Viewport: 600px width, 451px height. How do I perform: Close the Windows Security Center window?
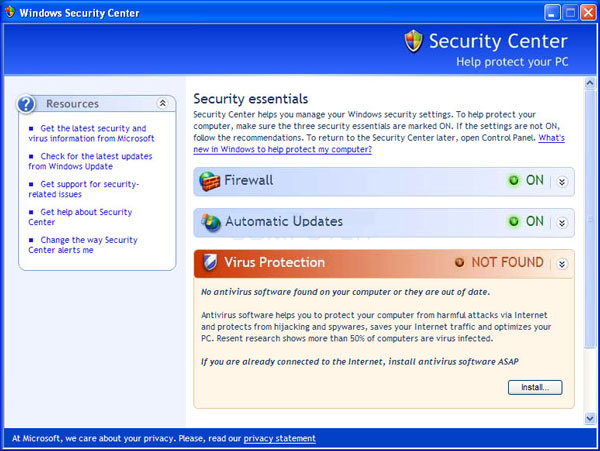point(588,13)
